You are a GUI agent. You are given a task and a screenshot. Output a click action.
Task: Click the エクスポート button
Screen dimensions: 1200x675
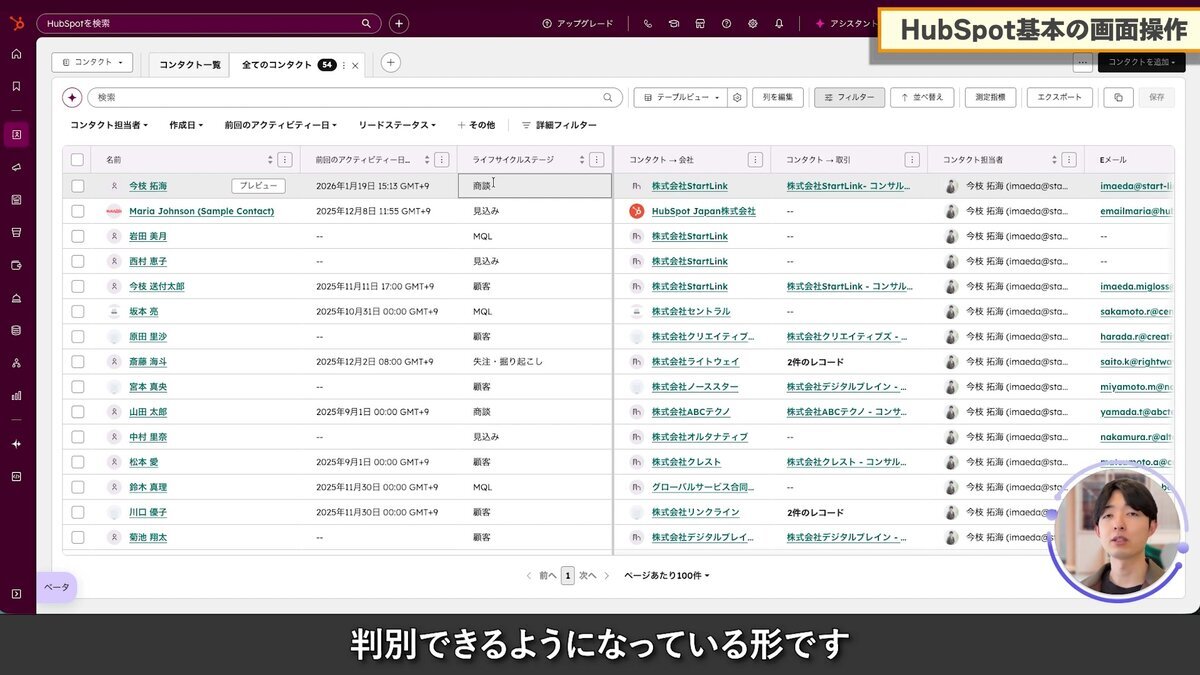[x=1059, y=97]
